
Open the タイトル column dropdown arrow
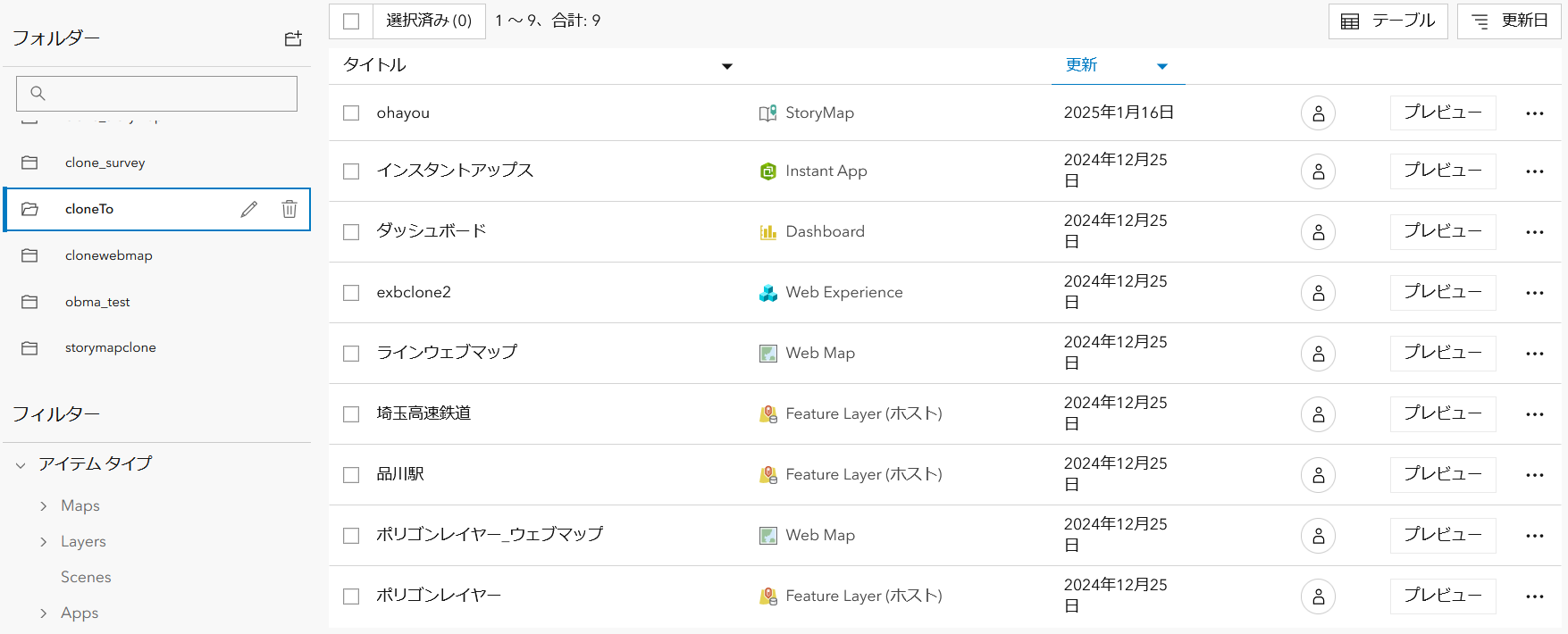click(727, 66)
